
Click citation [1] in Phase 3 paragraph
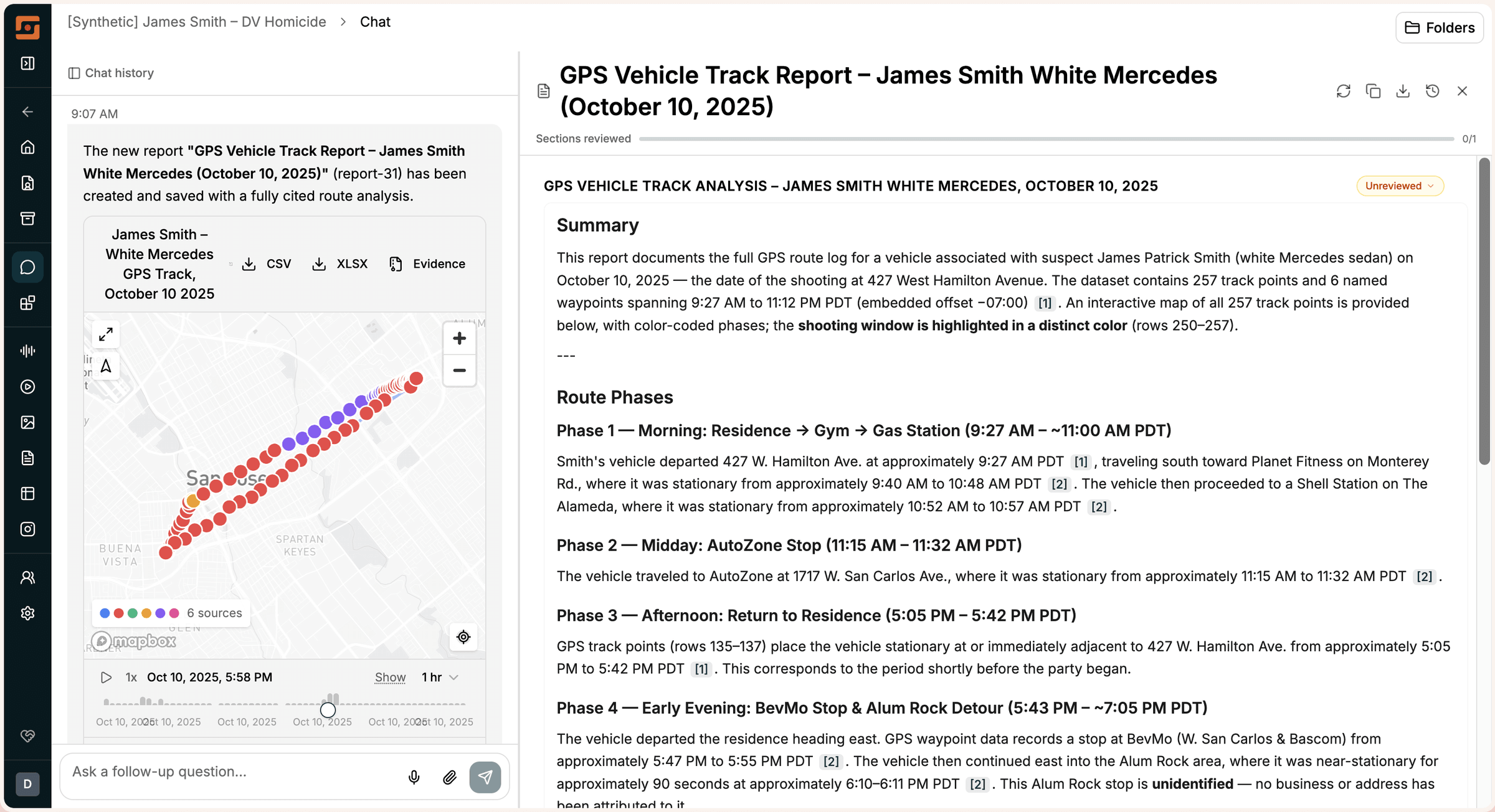(701, 669)
